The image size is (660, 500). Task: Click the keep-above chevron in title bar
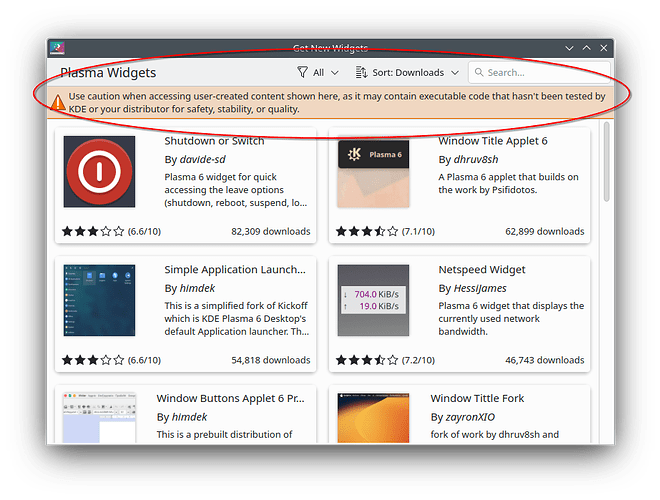point(586,48)
